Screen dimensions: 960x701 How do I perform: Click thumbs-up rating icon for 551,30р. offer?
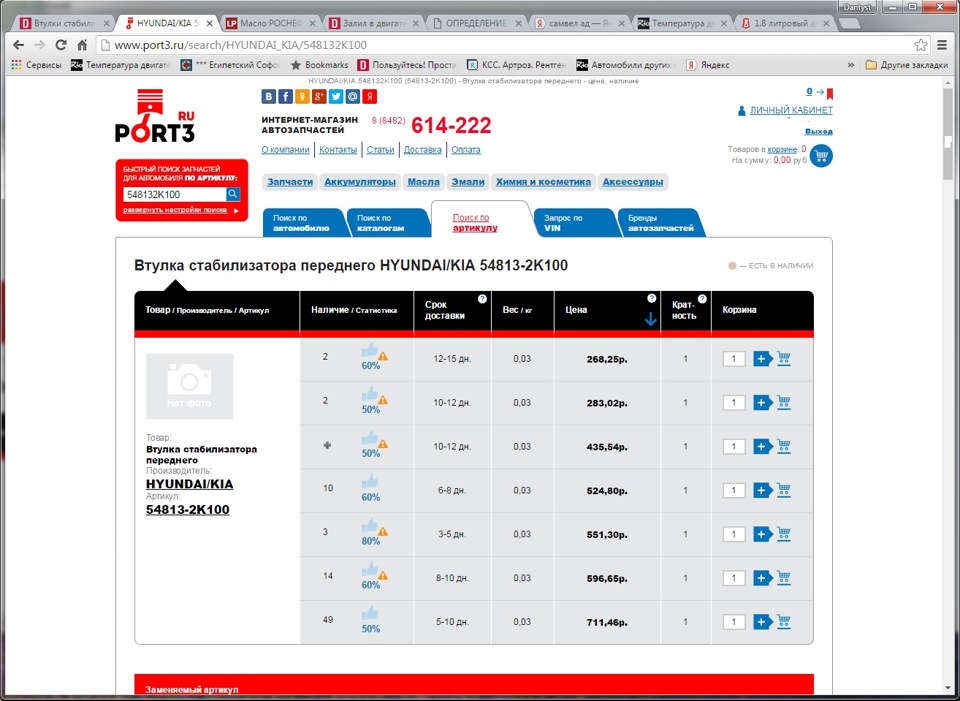pos(370,525)
